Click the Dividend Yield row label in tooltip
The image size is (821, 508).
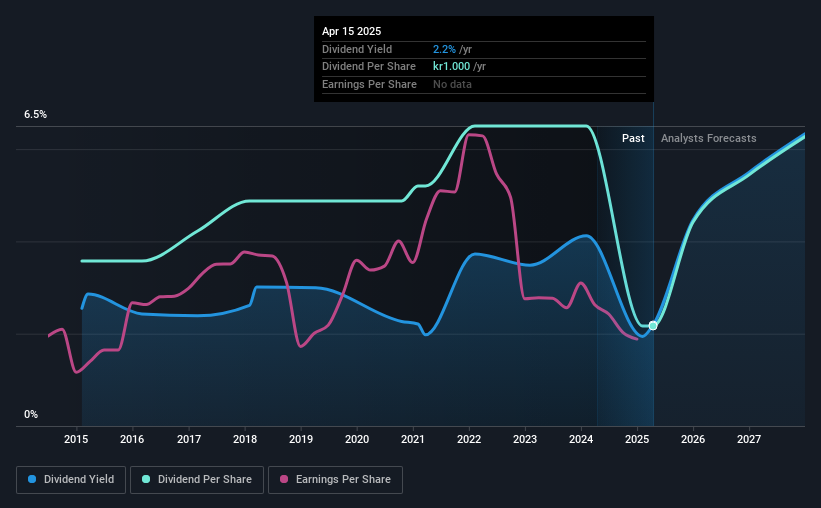click(x=357, y=49)
